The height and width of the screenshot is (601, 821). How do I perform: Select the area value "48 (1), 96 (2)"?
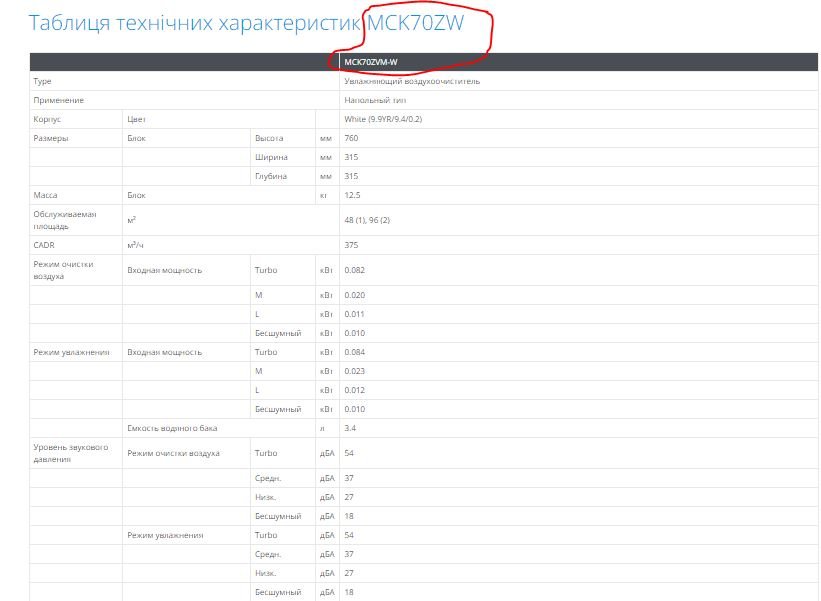click(367, 219)
